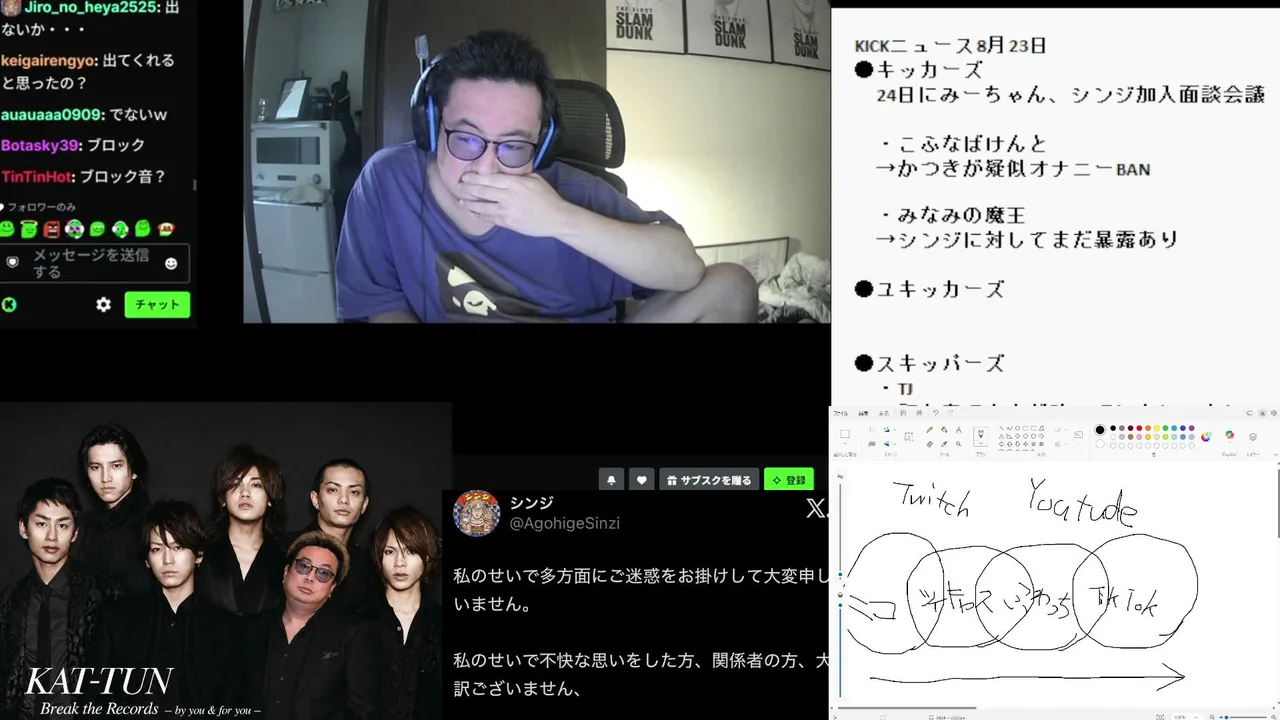Image resolution: width=1280 pixels, height=720 pixels.
Task: Pick the red color in the Paint palette
Action: pos(1140,428)
